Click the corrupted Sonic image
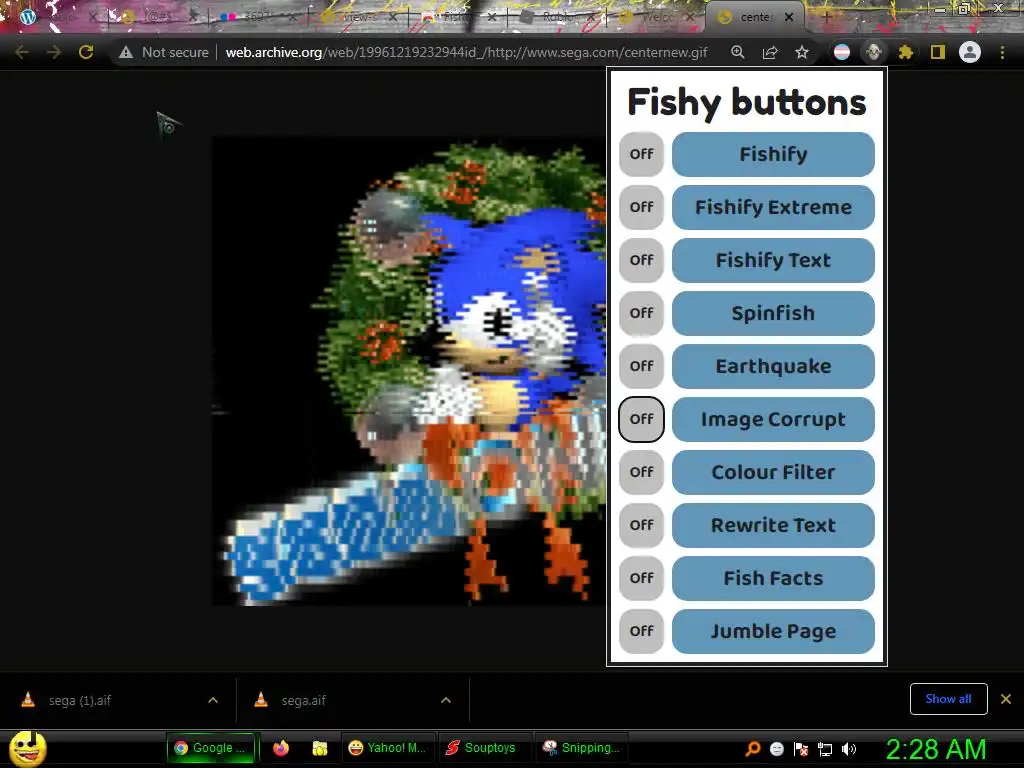Viewport: 1024px width, 768px height. pos(409,371)
